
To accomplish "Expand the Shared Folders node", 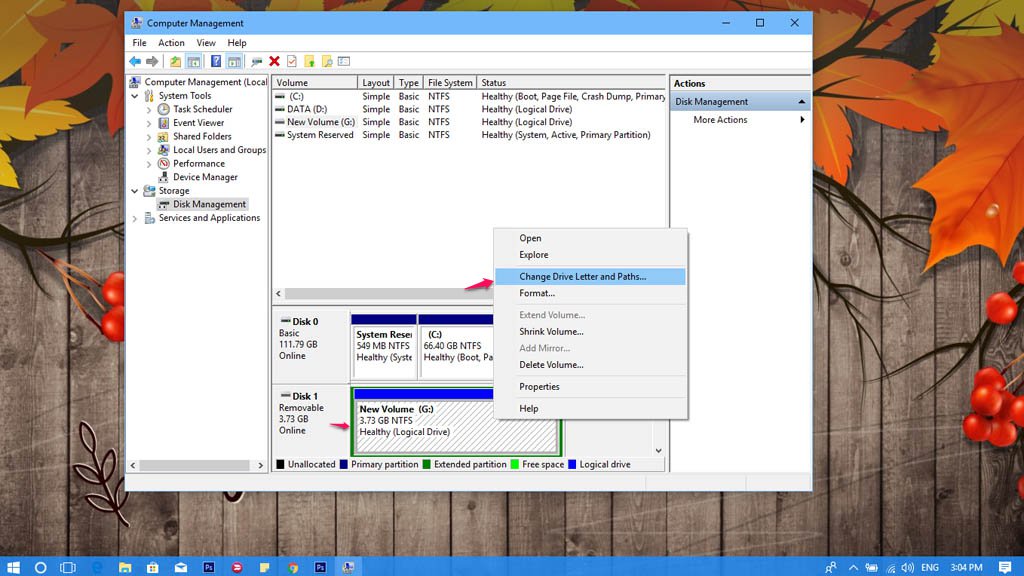I will [x=149, y=137].
